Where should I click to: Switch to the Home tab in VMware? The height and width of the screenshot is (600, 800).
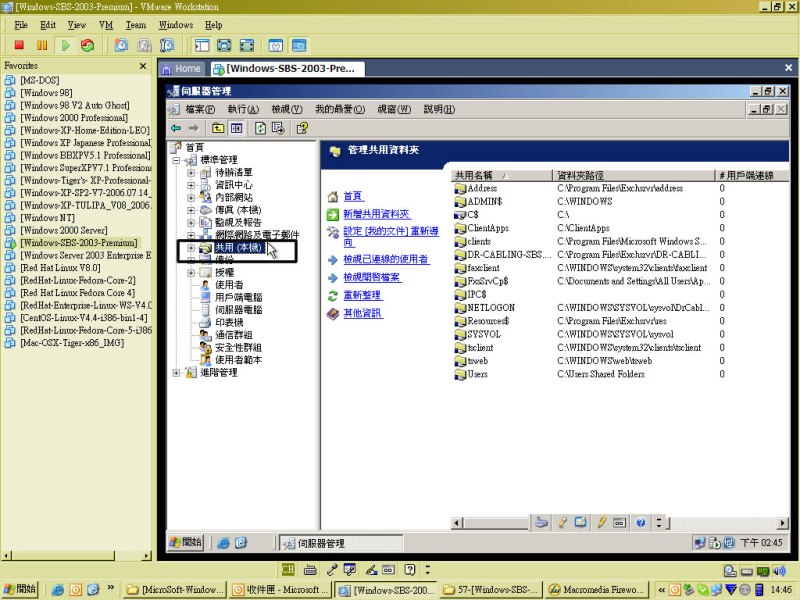(x=182, y=68)
